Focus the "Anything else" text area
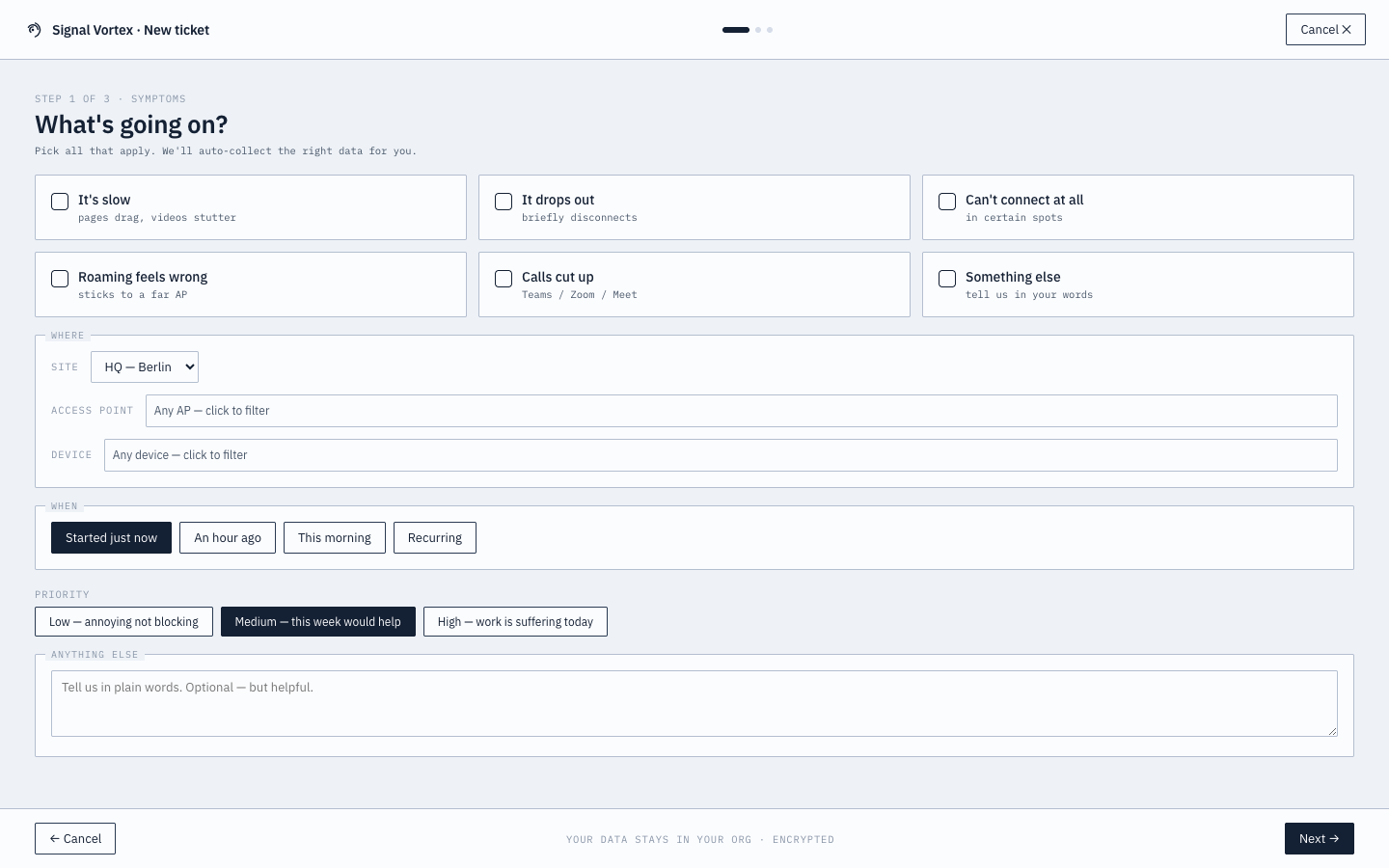Viewport: 1389px width, 868px height. (694, 704)
